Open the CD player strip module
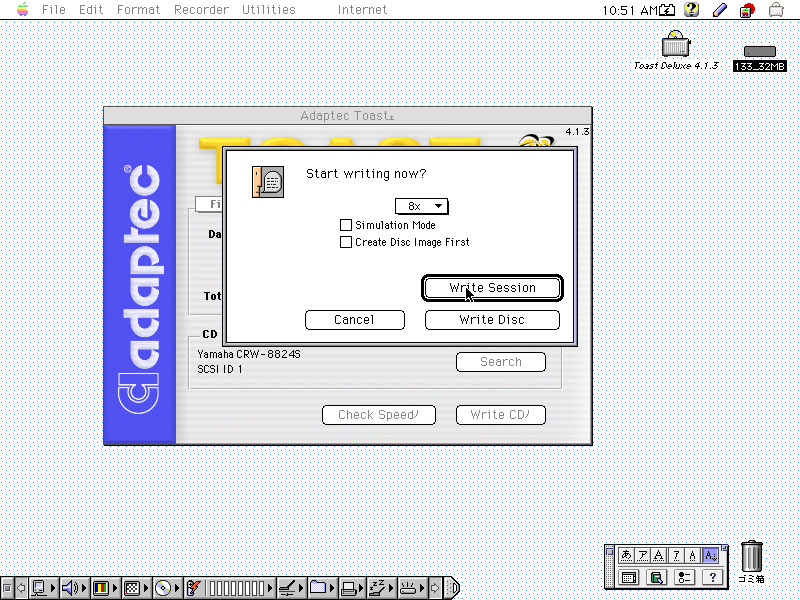This screenshot has width=800, height=600. click(x=167, y=588)
